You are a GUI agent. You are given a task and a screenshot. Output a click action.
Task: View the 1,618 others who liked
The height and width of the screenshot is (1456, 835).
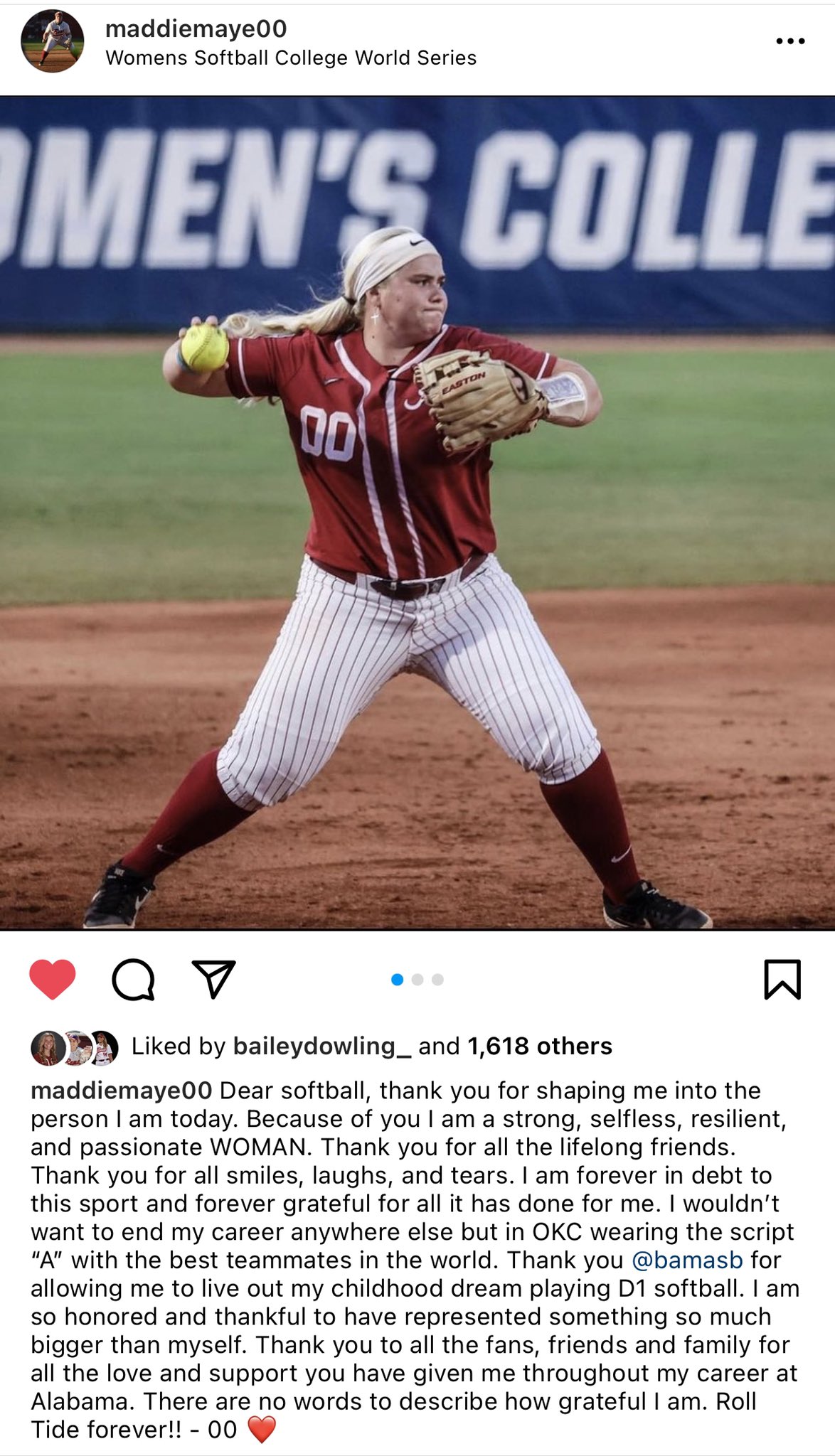tap(540, 1046)
